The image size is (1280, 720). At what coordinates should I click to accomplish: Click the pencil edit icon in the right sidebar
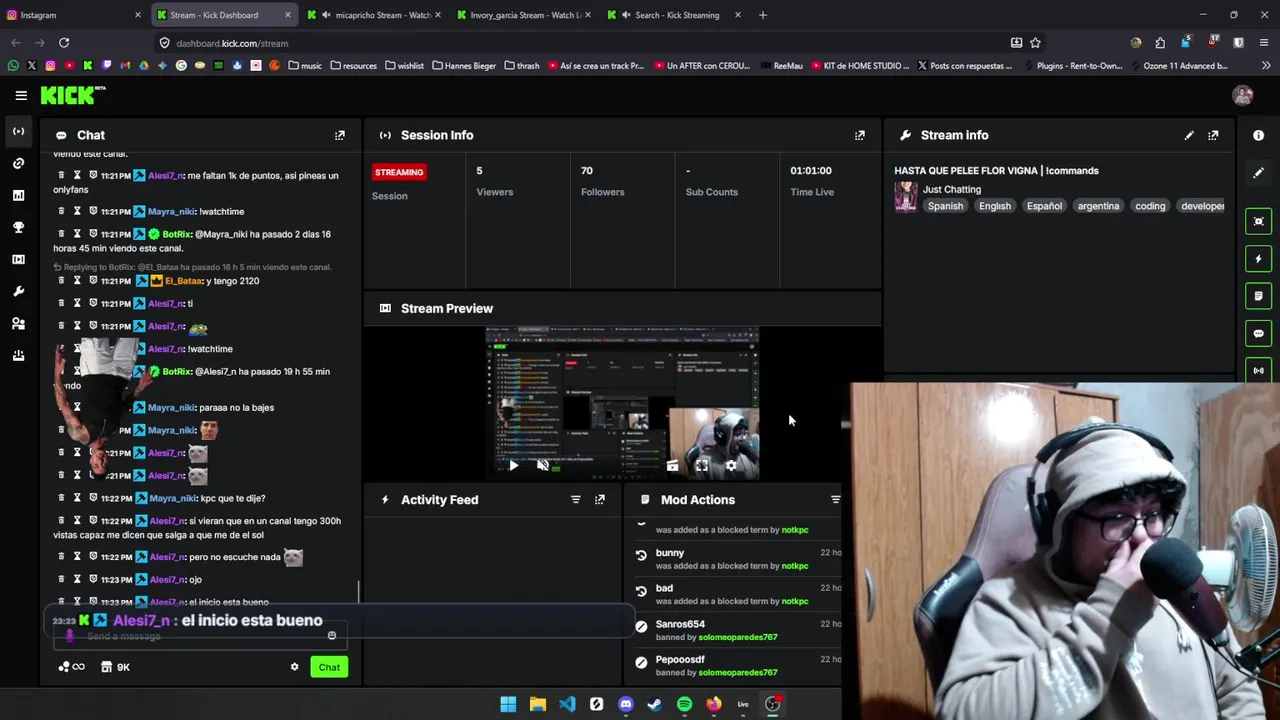[1258, 173]
